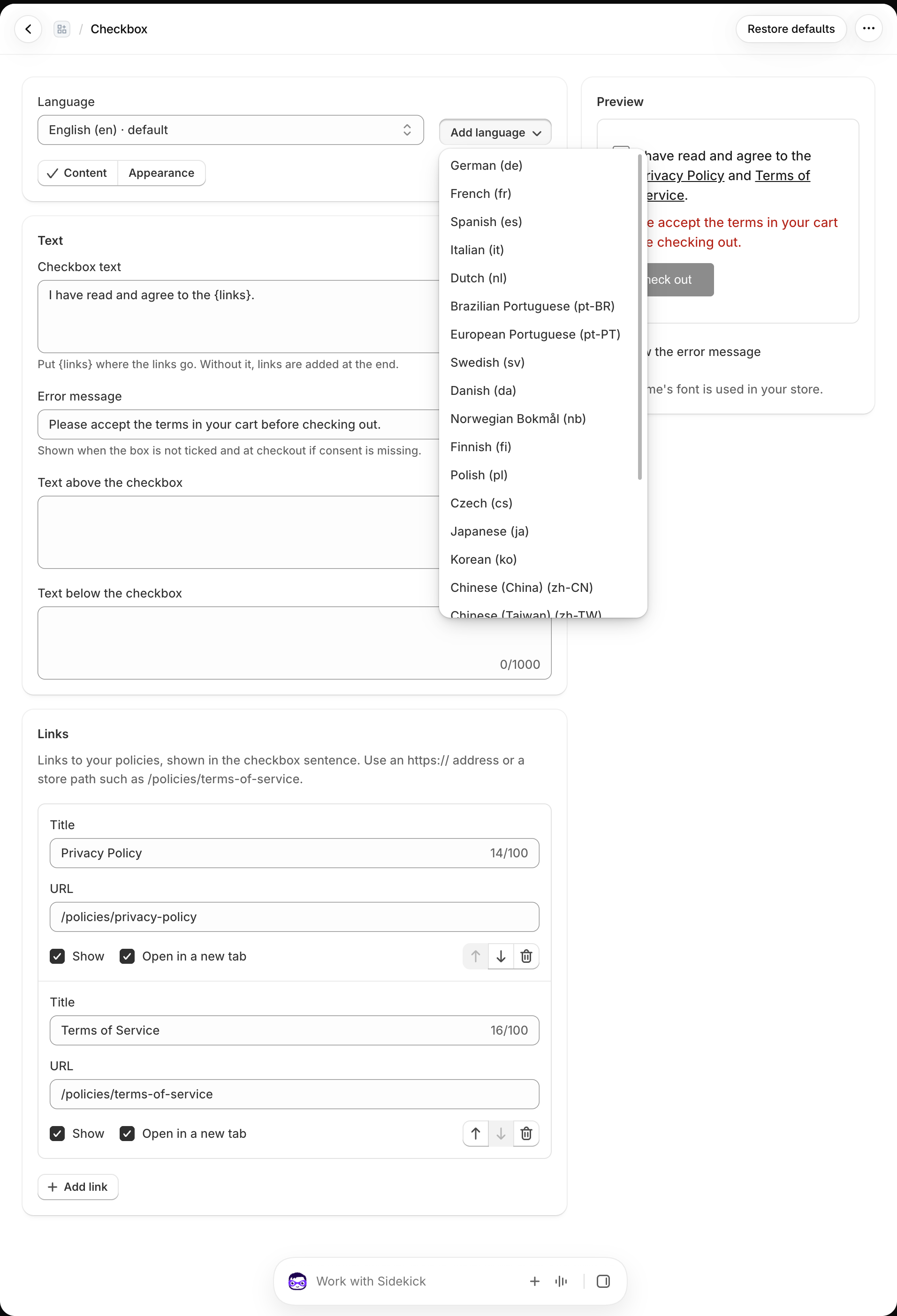
Task: Focus the Error message field
Action: [238, 424]
